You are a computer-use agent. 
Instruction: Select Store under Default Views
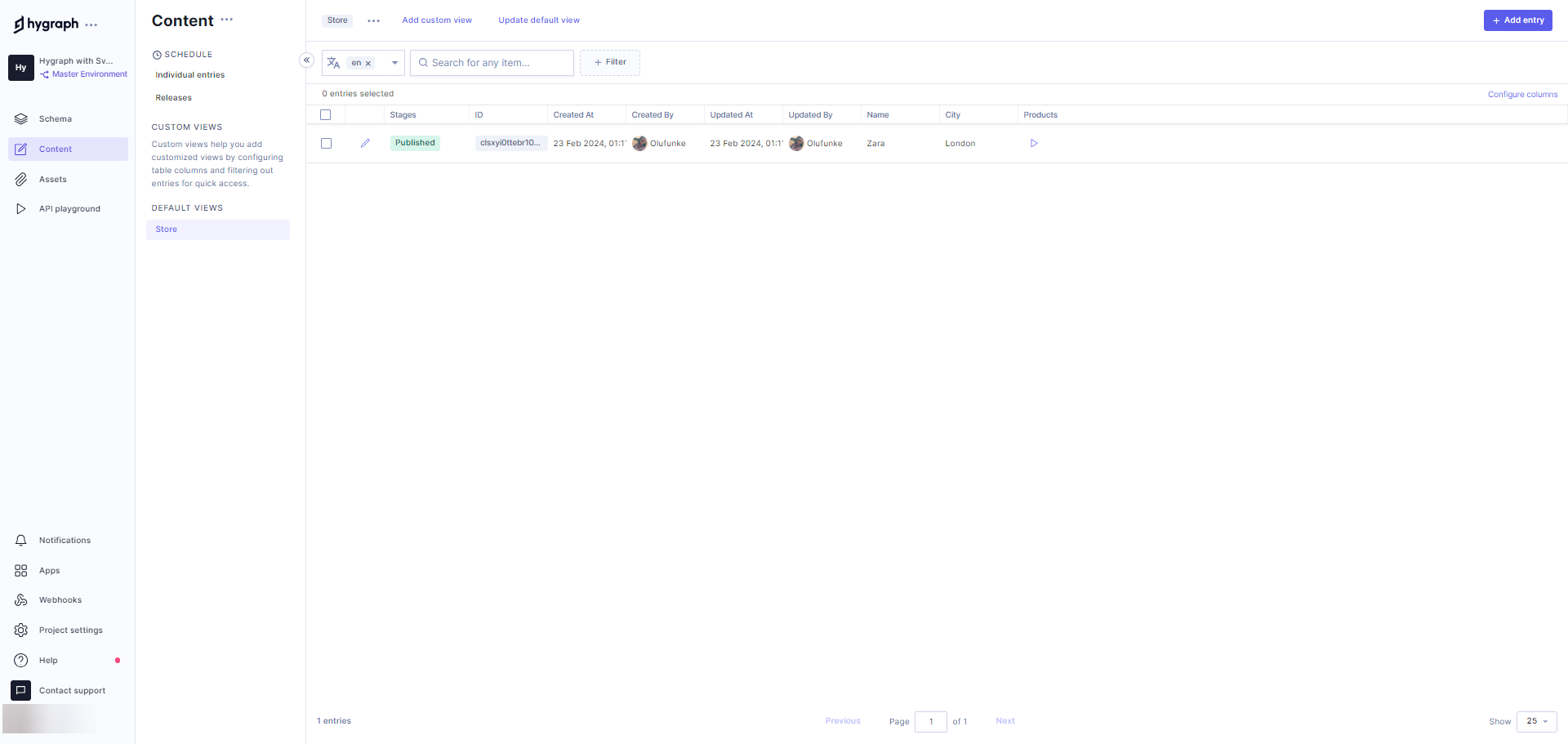[x=167, y=229]
